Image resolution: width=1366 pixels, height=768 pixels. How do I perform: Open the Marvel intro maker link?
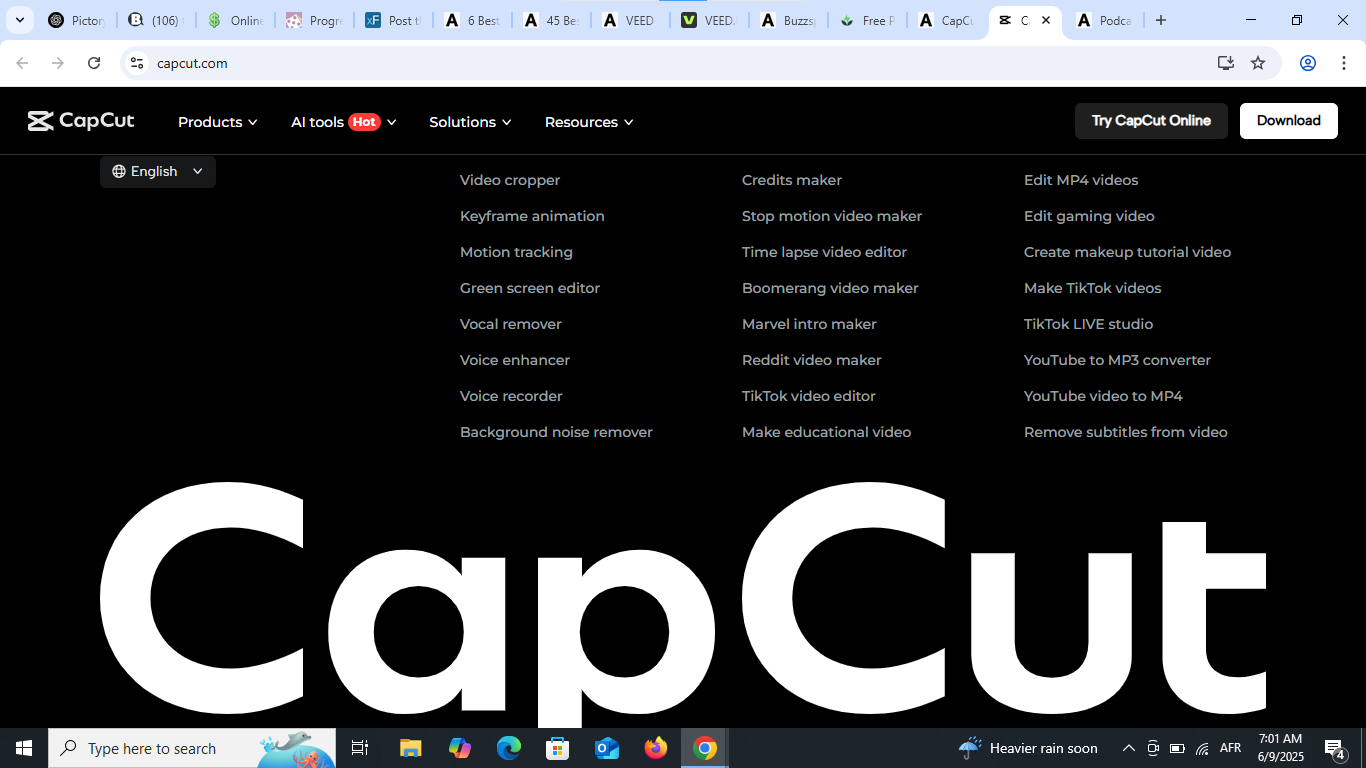click(x=809, y=324)
